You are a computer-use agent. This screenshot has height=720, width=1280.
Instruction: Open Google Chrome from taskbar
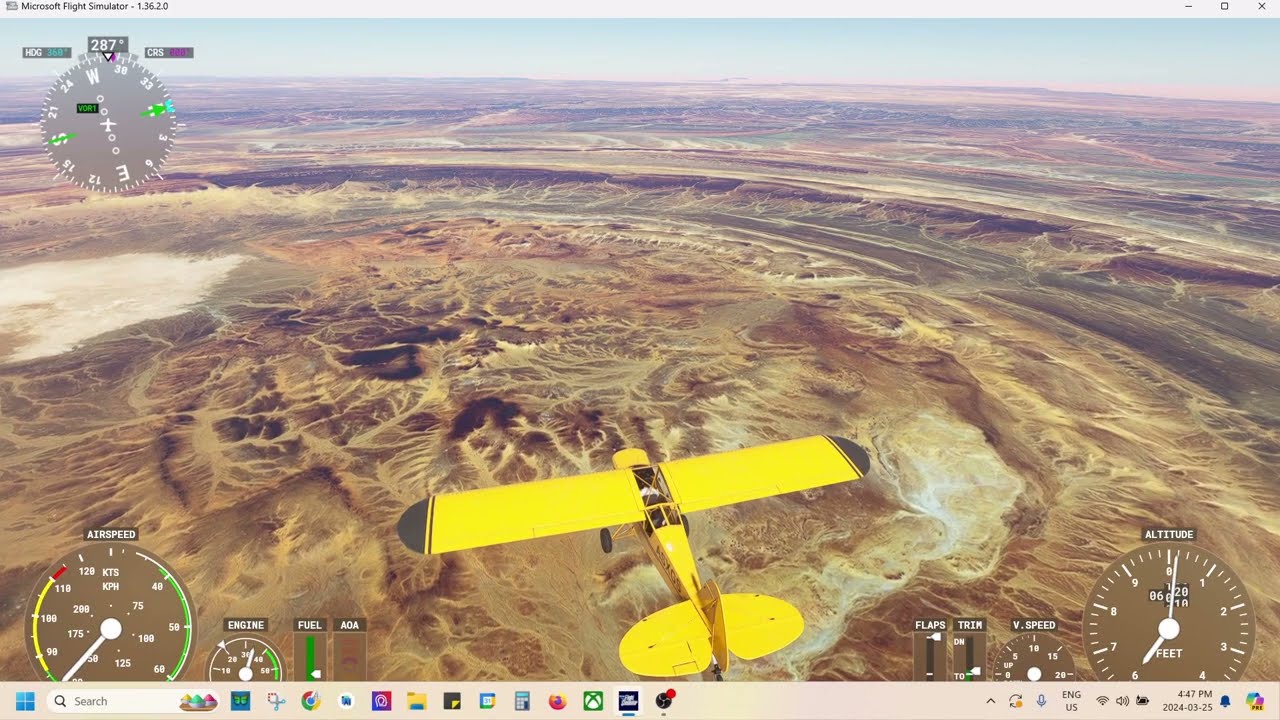[x=311, y=701]
